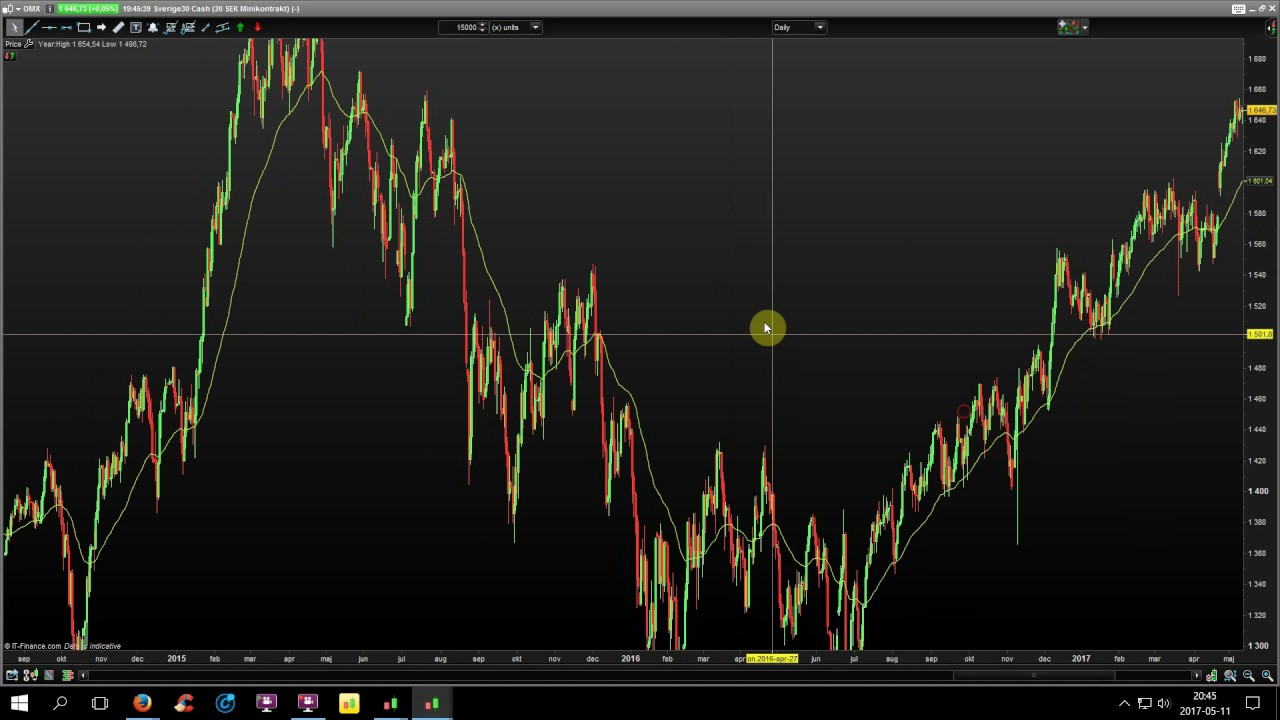Increase units with stepper arrows
Image resolution: width=1280 pixels, height=720 pixels.
pyautogui.click(x=482, y=27)
